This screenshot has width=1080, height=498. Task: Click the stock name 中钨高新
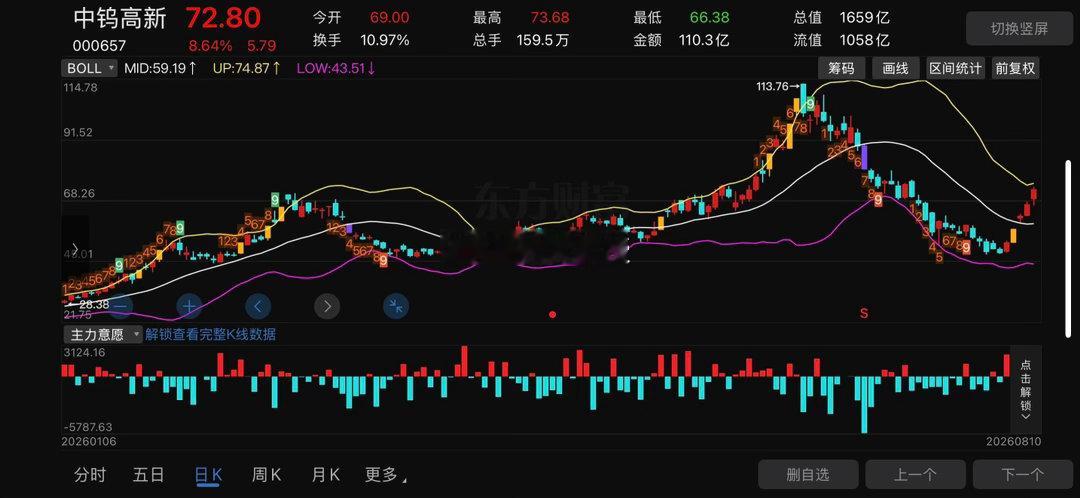click(120, 19)
